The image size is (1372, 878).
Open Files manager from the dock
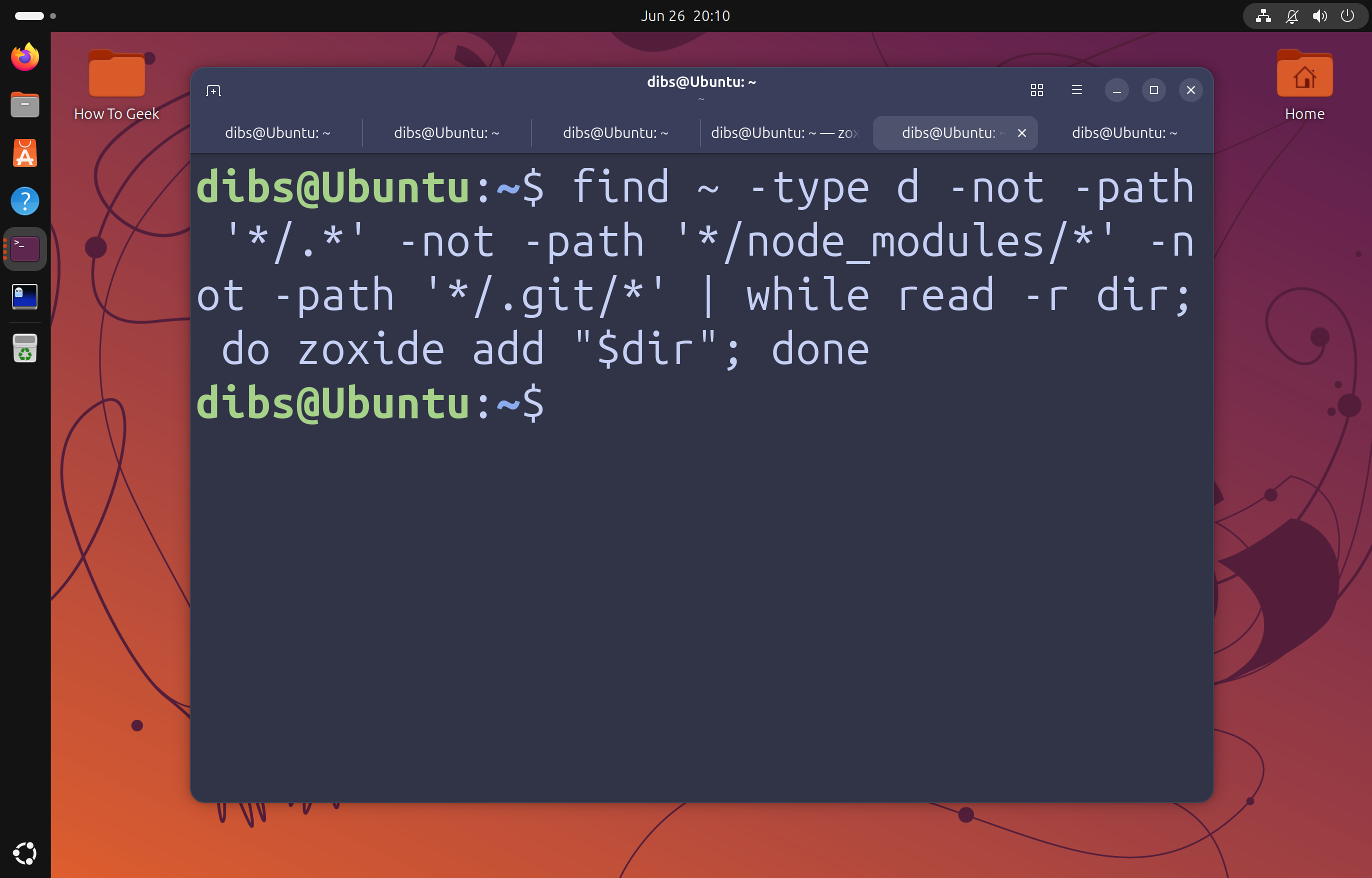click(x=25, y=105)
